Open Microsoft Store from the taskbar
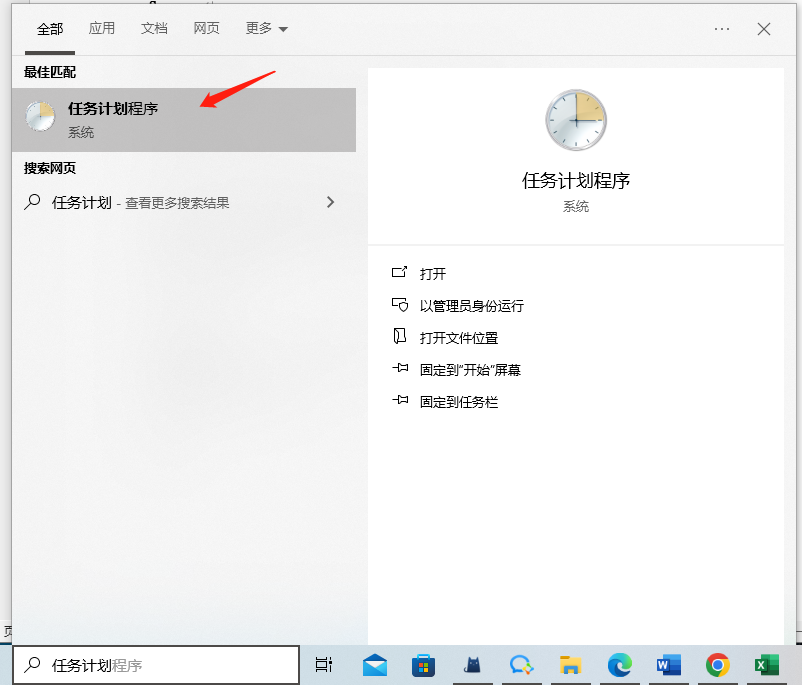802x685 pixels. tap(423, 664)
